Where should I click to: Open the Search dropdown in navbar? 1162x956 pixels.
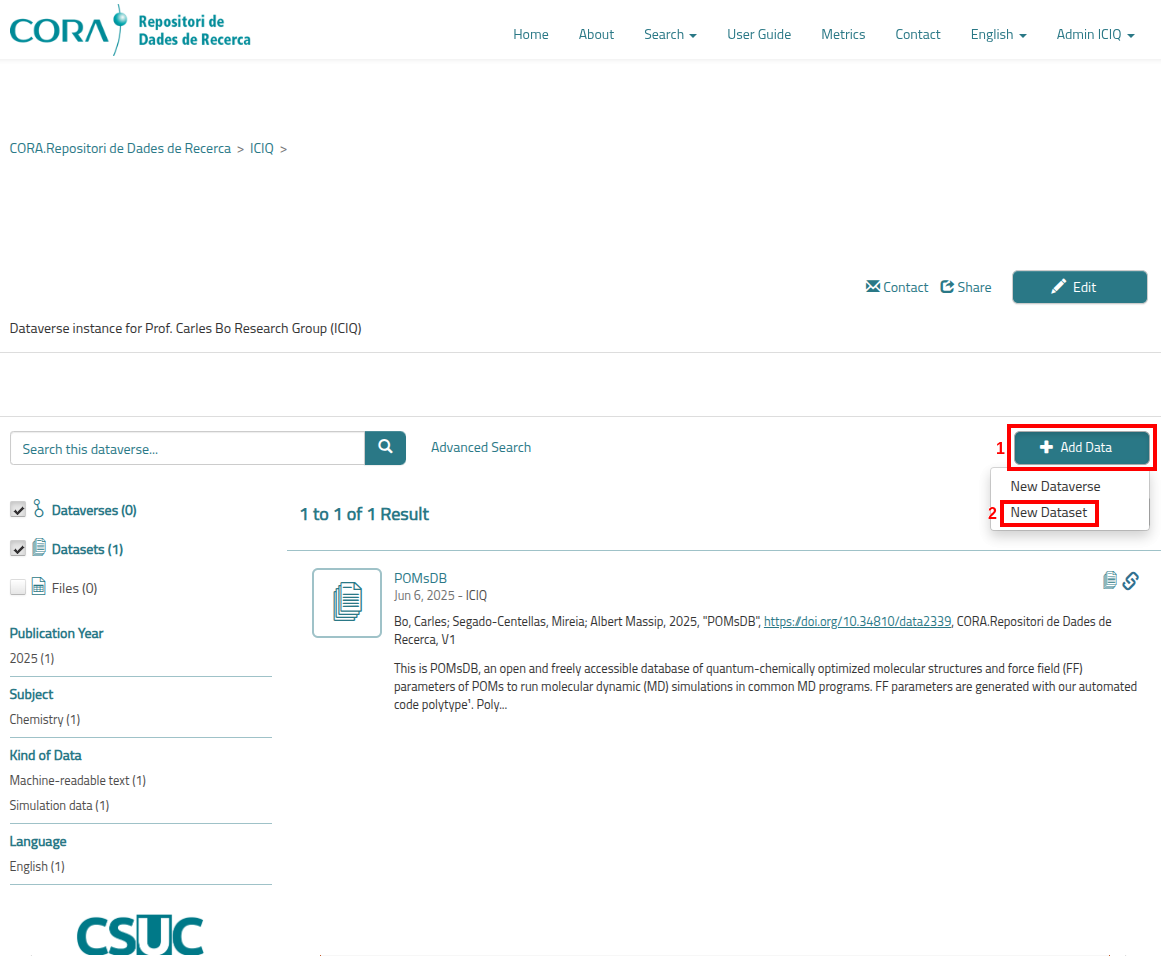point(669,34)
